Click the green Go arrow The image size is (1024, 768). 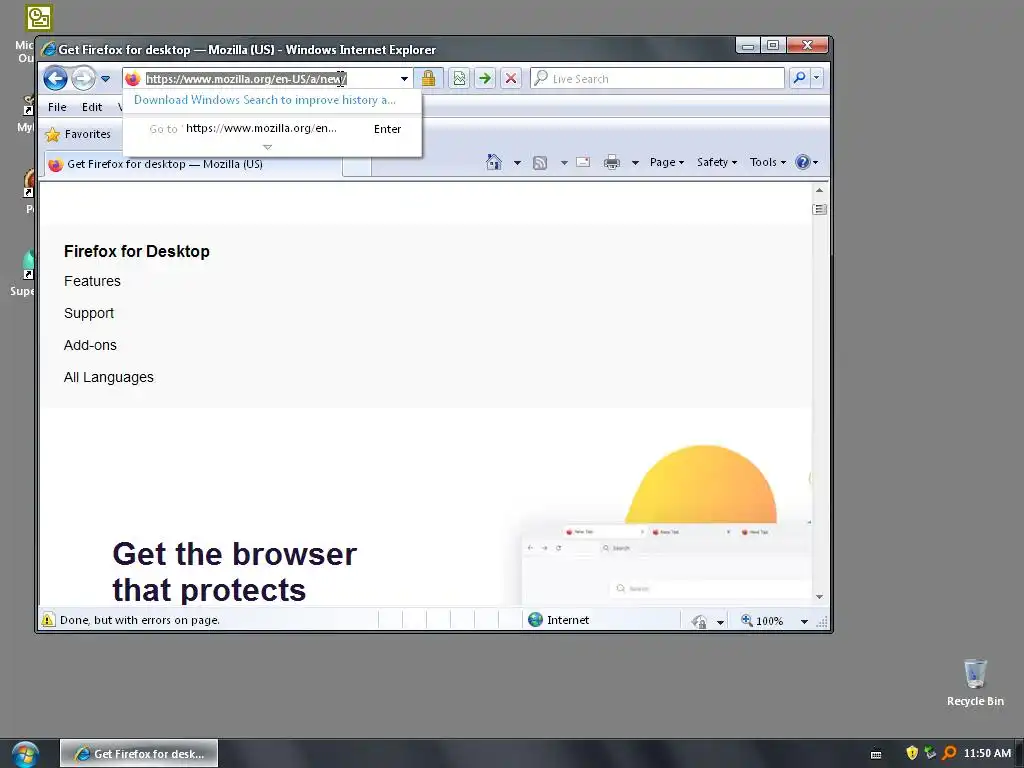coord(485,78)
